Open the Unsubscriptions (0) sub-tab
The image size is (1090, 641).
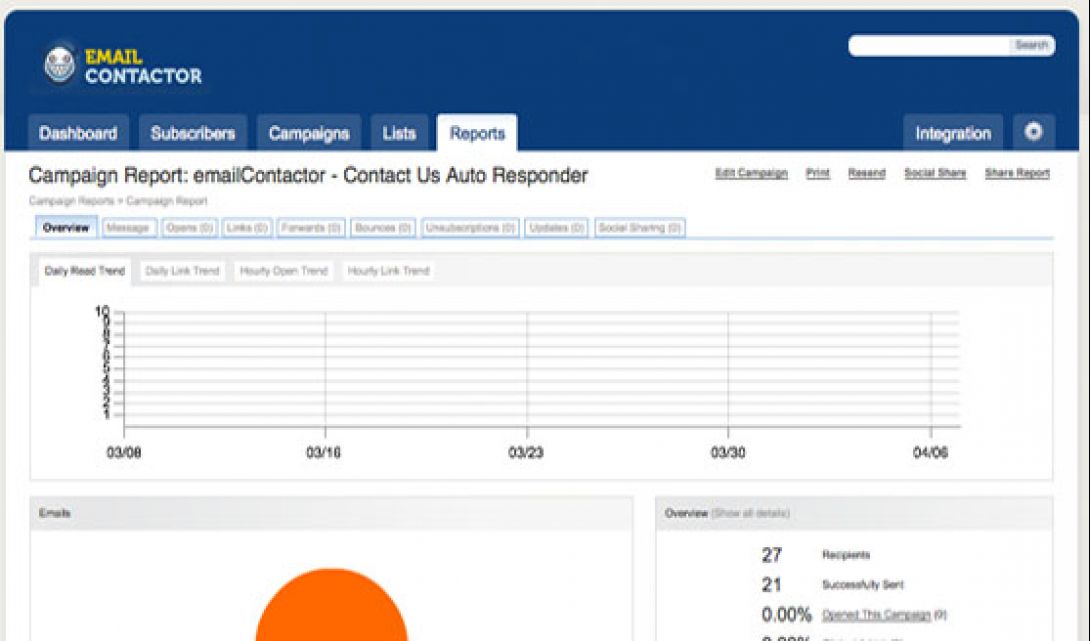(470, 227)
